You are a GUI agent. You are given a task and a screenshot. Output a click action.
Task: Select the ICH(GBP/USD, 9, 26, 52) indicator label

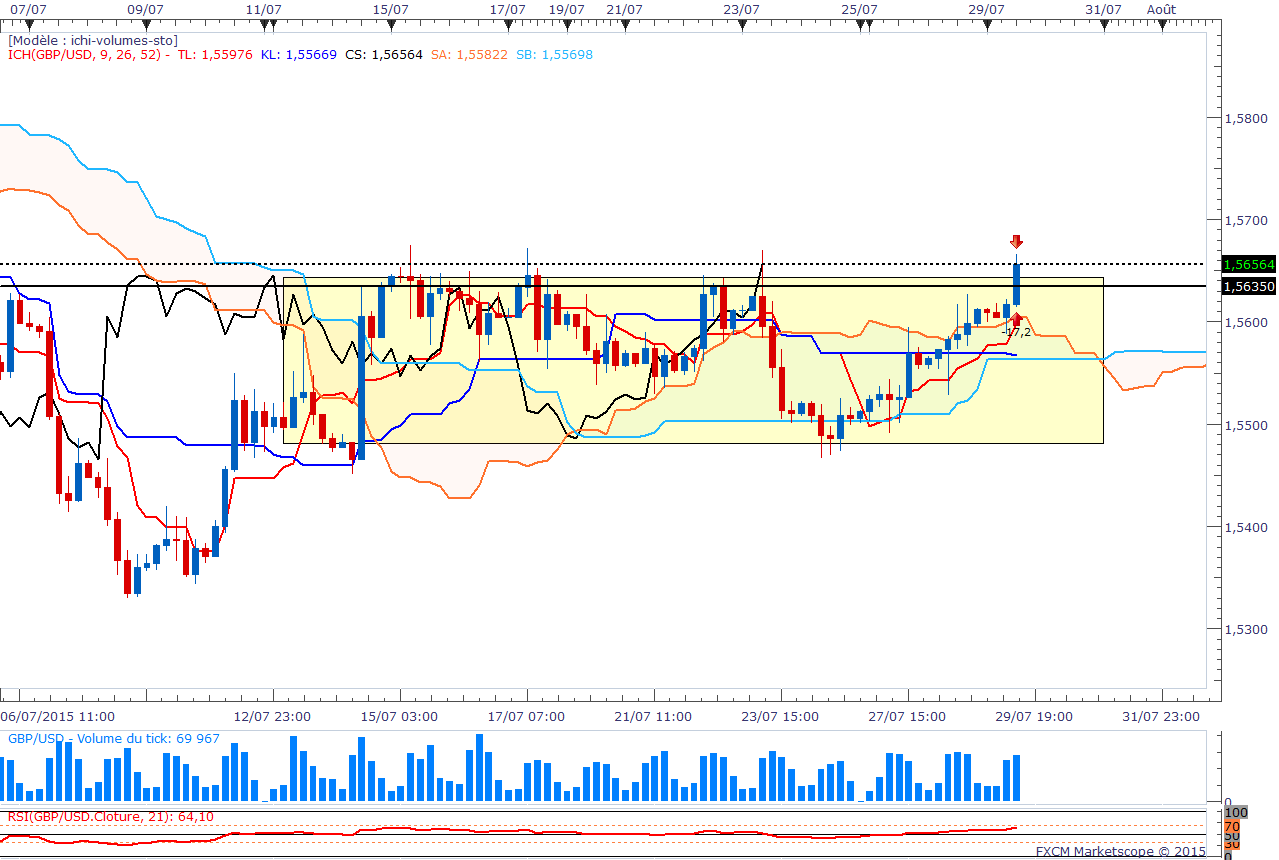88,54
